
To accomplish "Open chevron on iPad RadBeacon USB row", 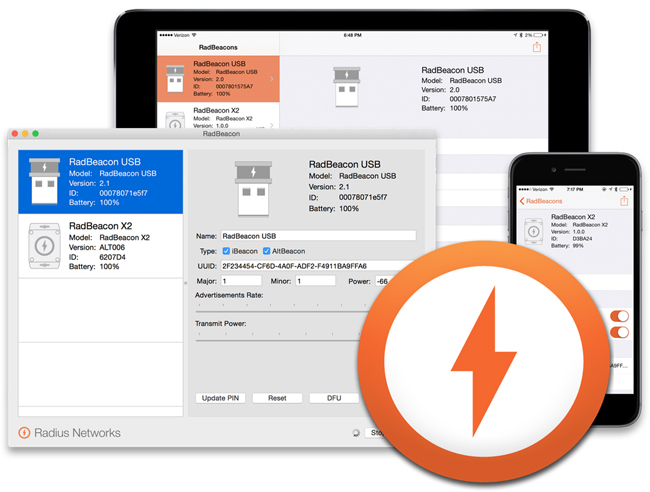I will (x=272, y=79).
